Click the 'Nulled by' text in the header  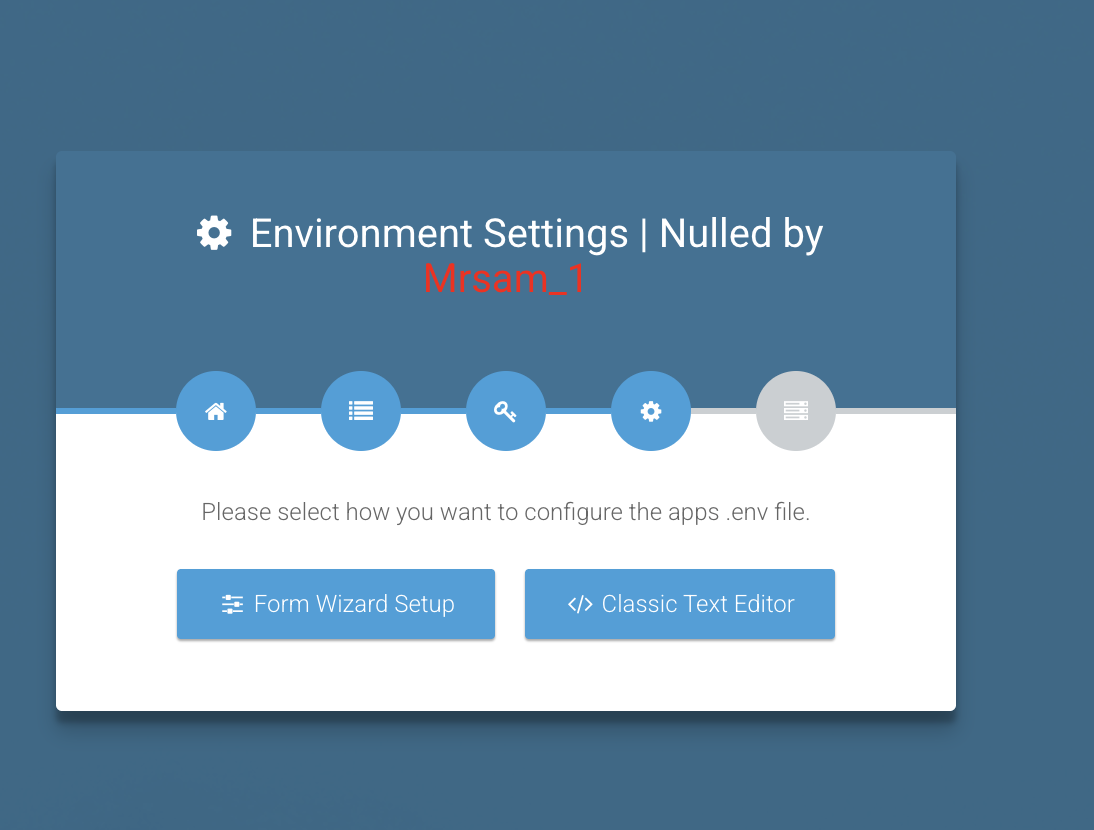tap(741, 233)
